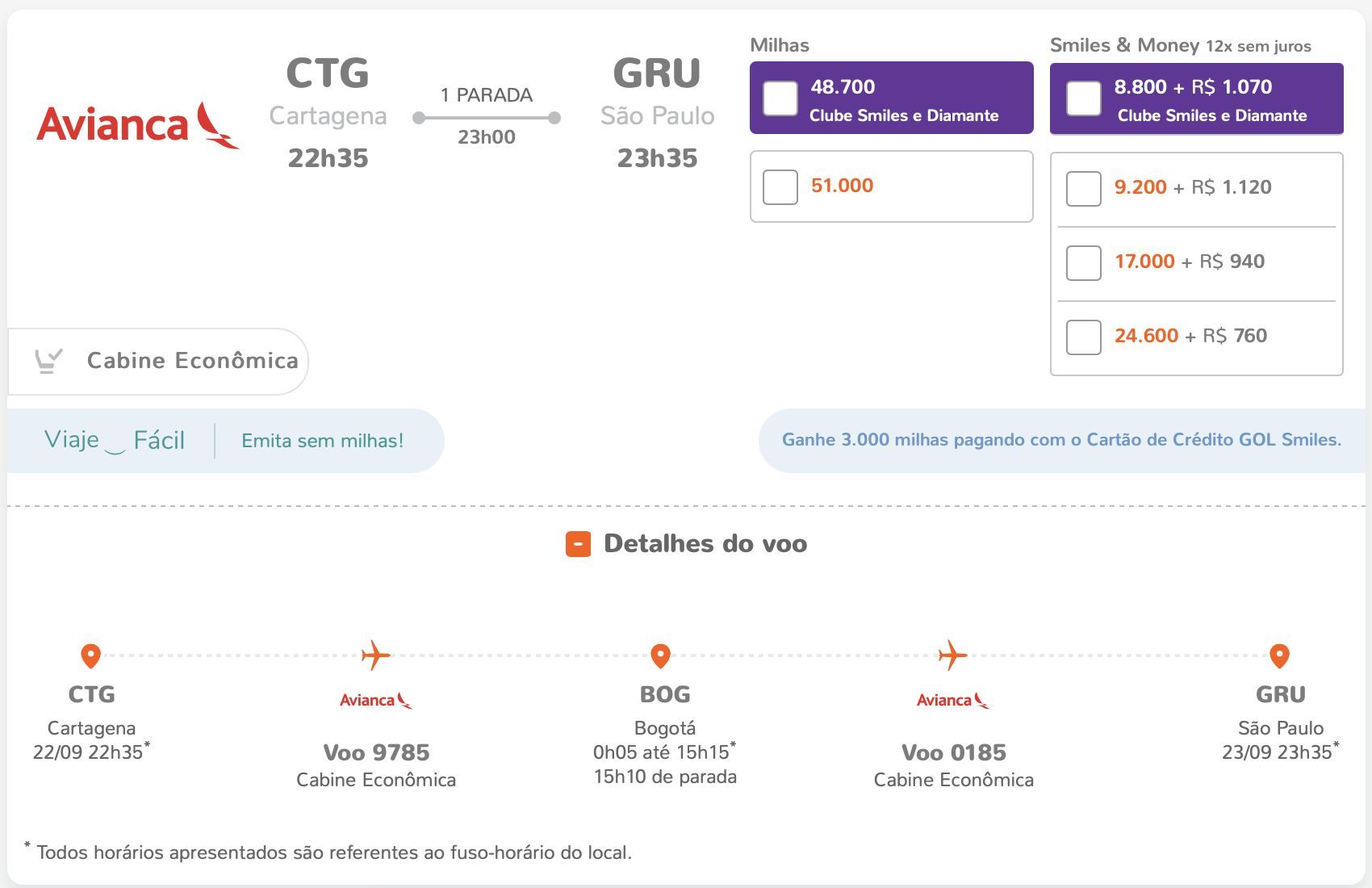Click the GRU São Paulo location pin
Screen dimensions: 1372x888
[1279, 656]
